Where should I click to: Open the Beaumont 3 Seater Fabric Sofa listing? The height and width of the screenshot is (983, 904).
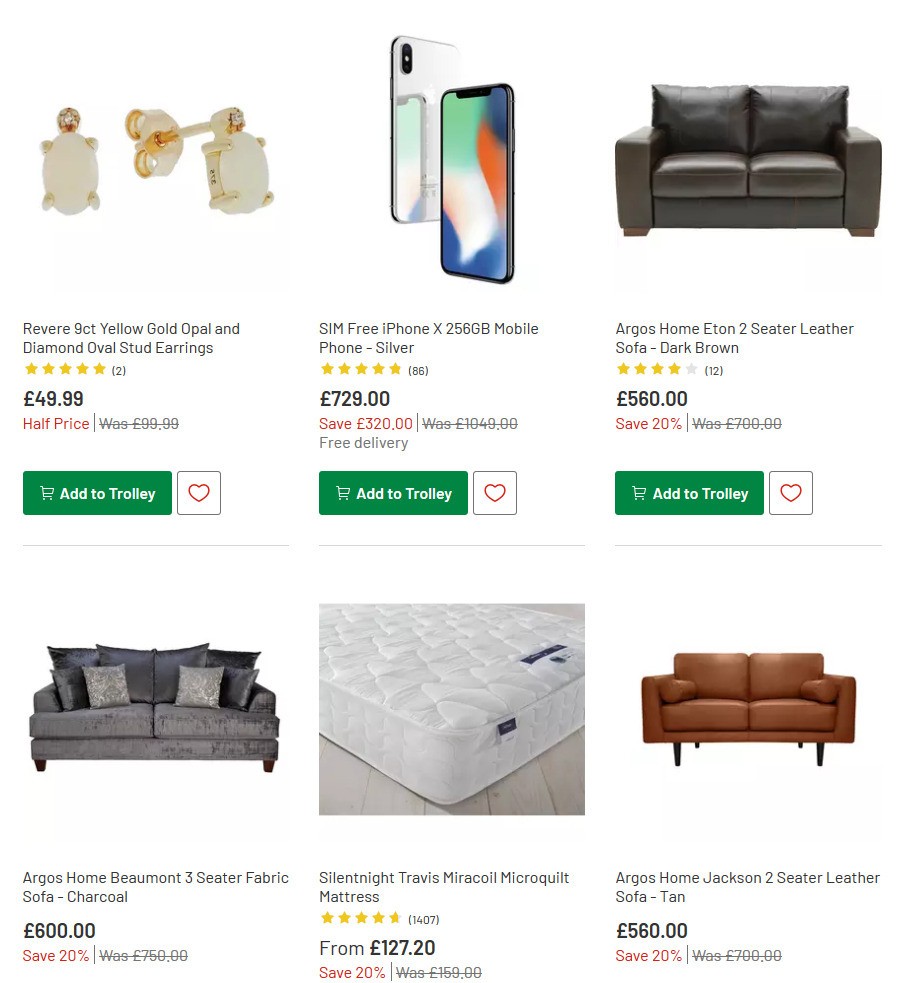click(155, 887)
